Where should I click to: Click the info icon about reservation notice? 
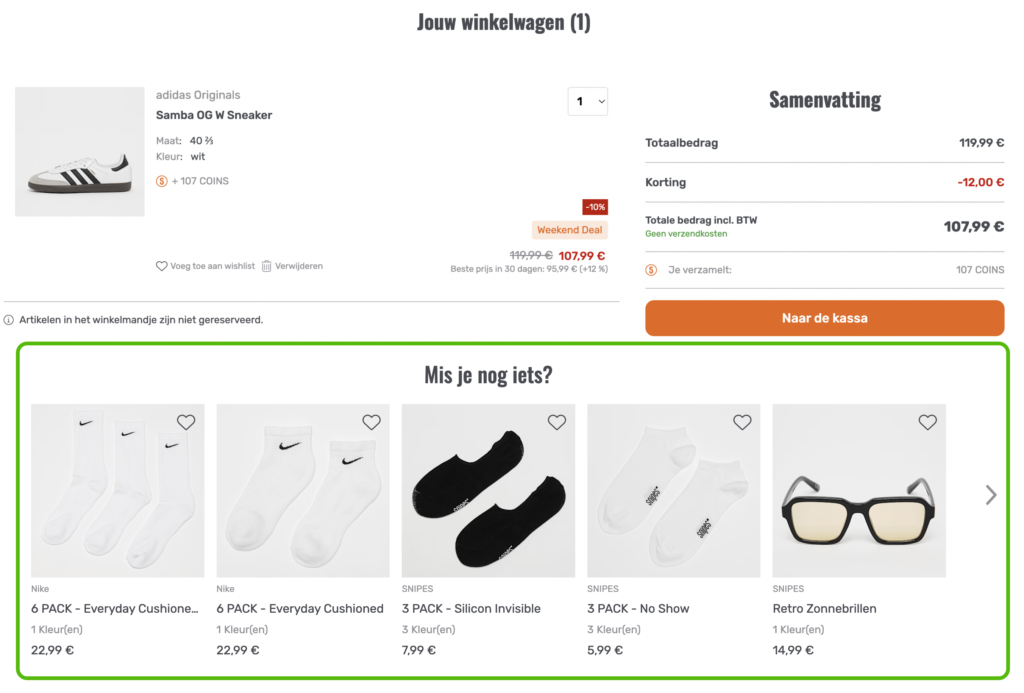tap(9, 320)
